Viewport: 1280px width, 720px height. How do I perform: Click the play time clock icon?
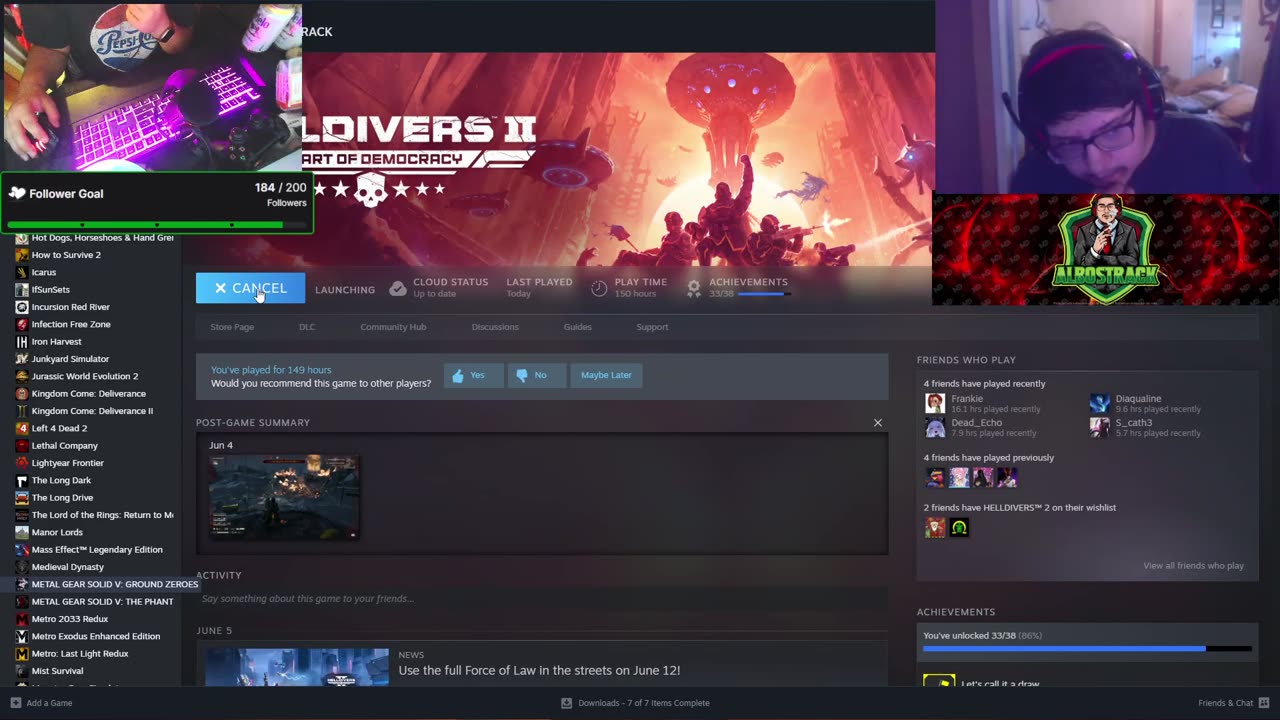click(599, 288)
